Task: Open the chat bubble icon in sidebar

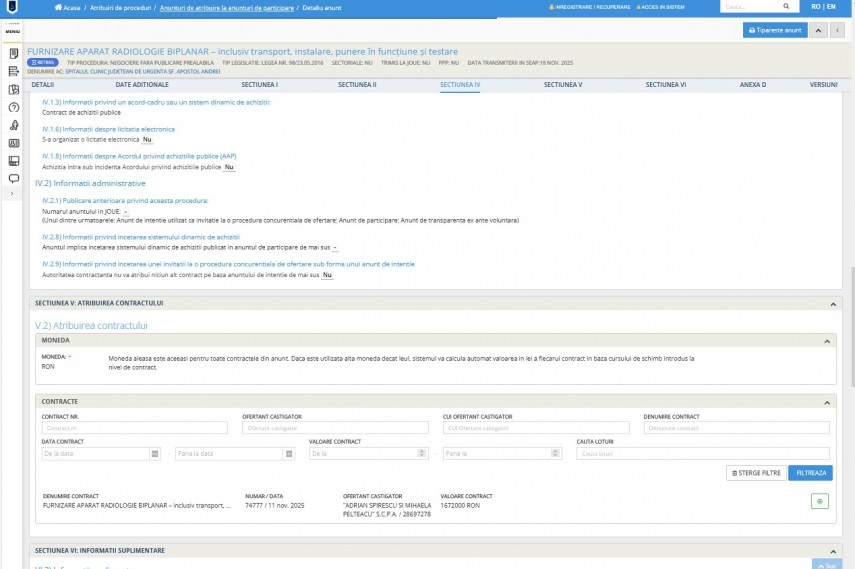Action: [x=13, y=178]
